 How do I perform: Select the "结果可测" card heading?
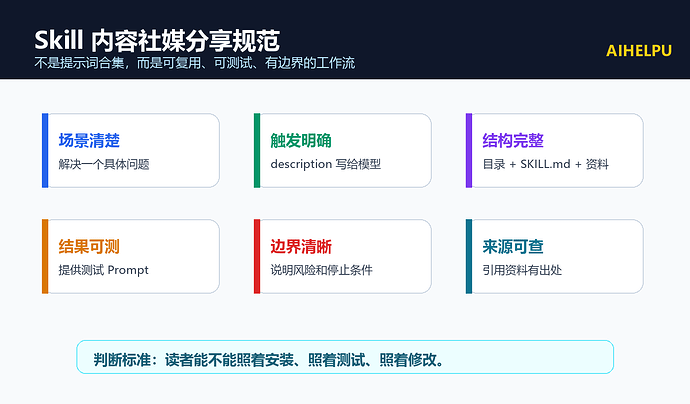point(89,246)
